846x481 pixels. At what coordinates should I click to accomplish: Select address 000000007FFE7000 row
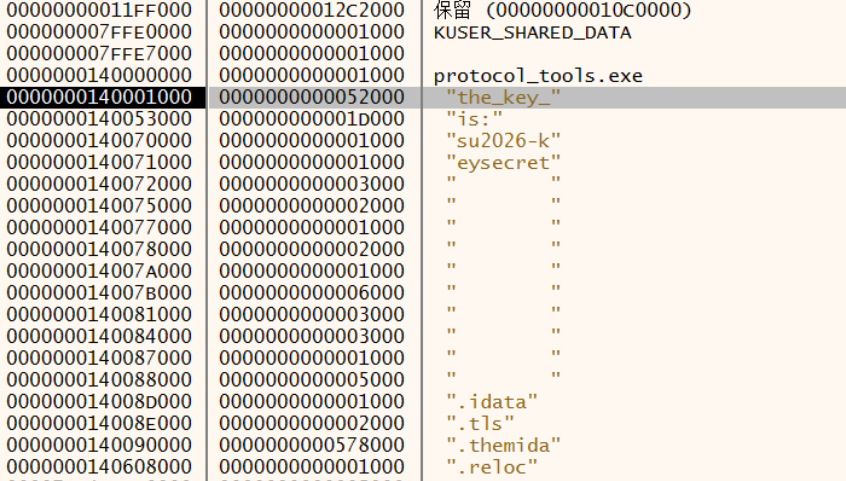coord(99,54)
